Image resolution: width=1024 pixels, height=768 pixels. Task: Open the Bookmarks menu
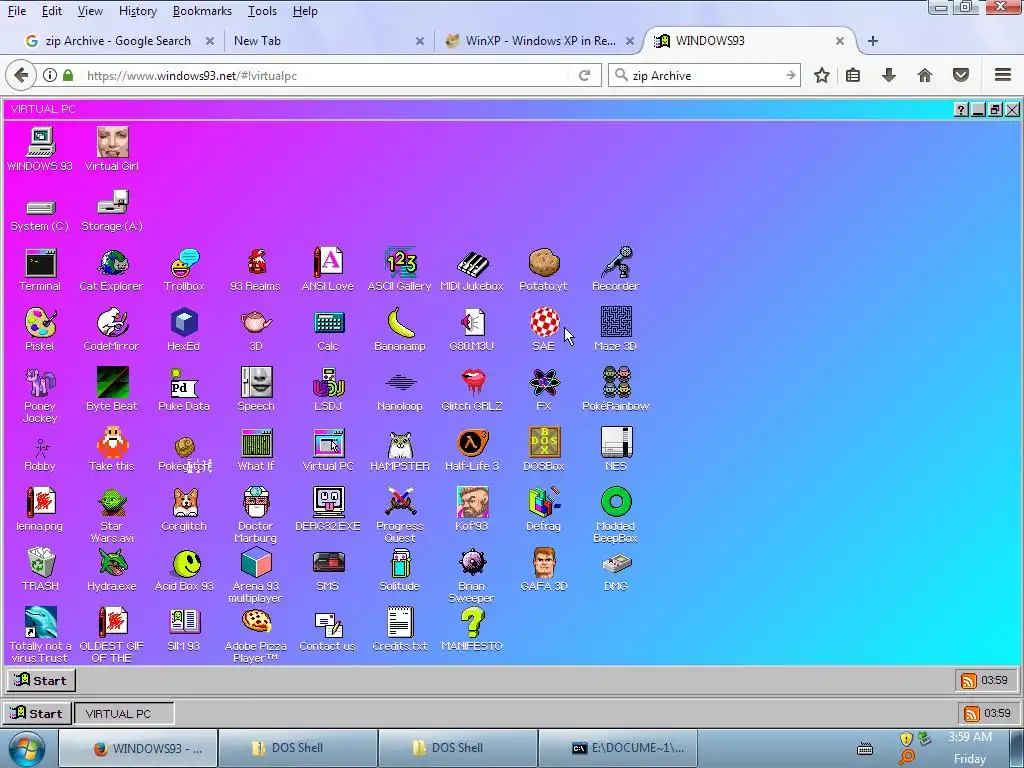(x=202, y=11)
